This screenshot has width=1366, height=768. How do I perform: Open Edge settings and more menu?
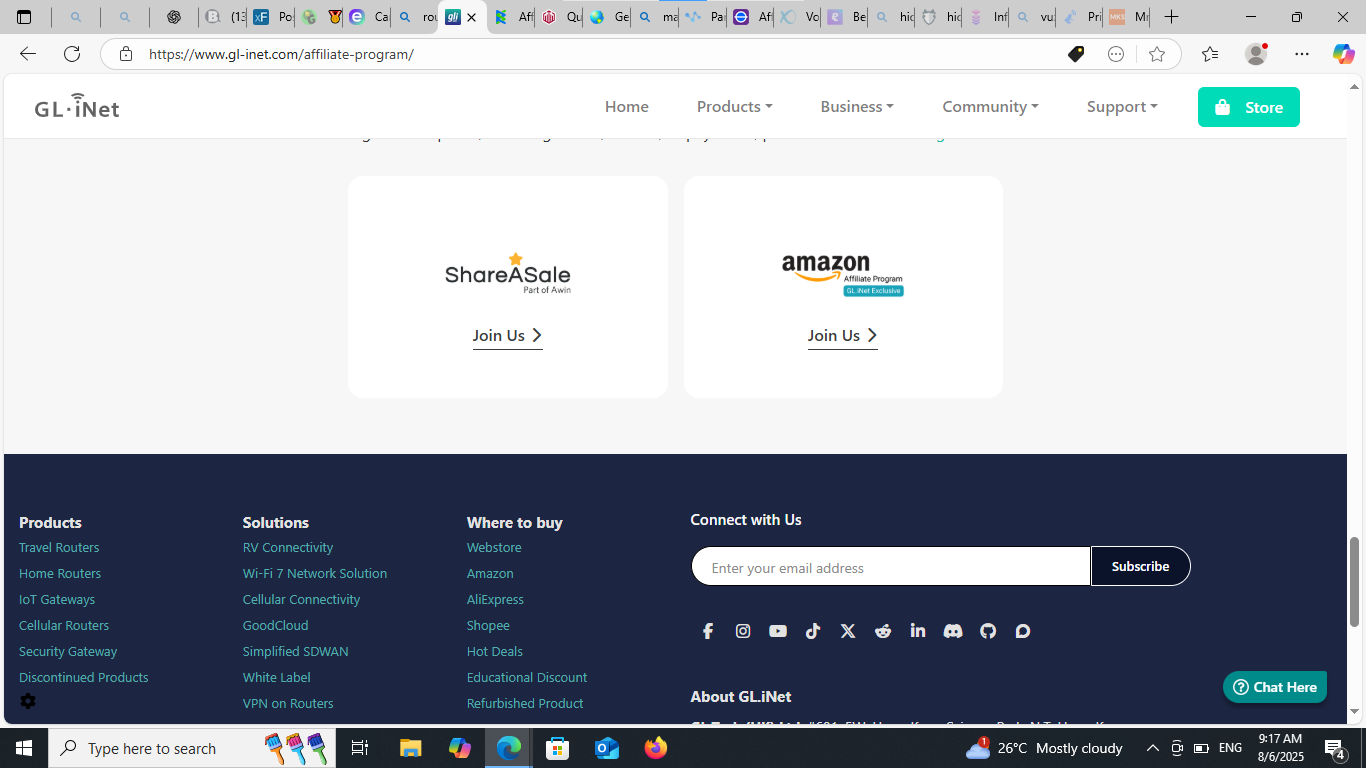(1302, 54)
